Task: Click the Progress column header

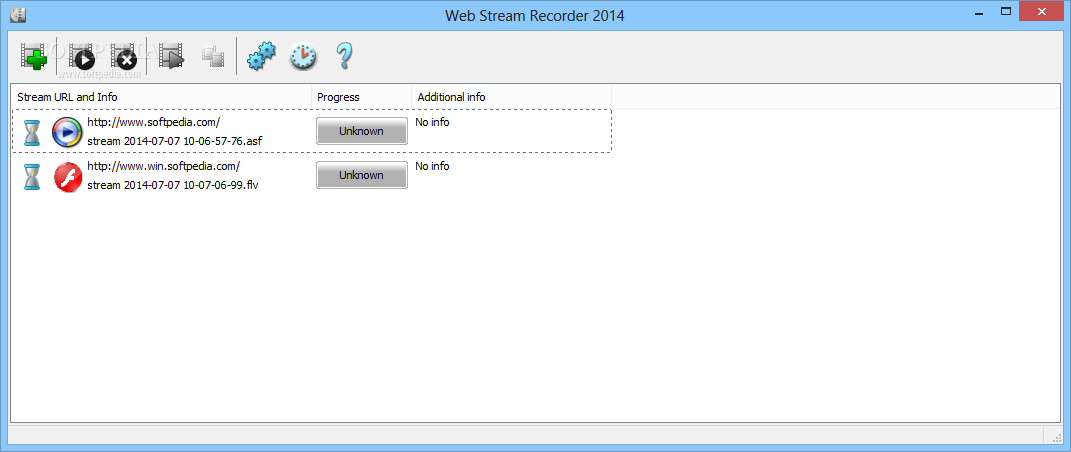Action: pyautogui.click(x=361, y=97)
